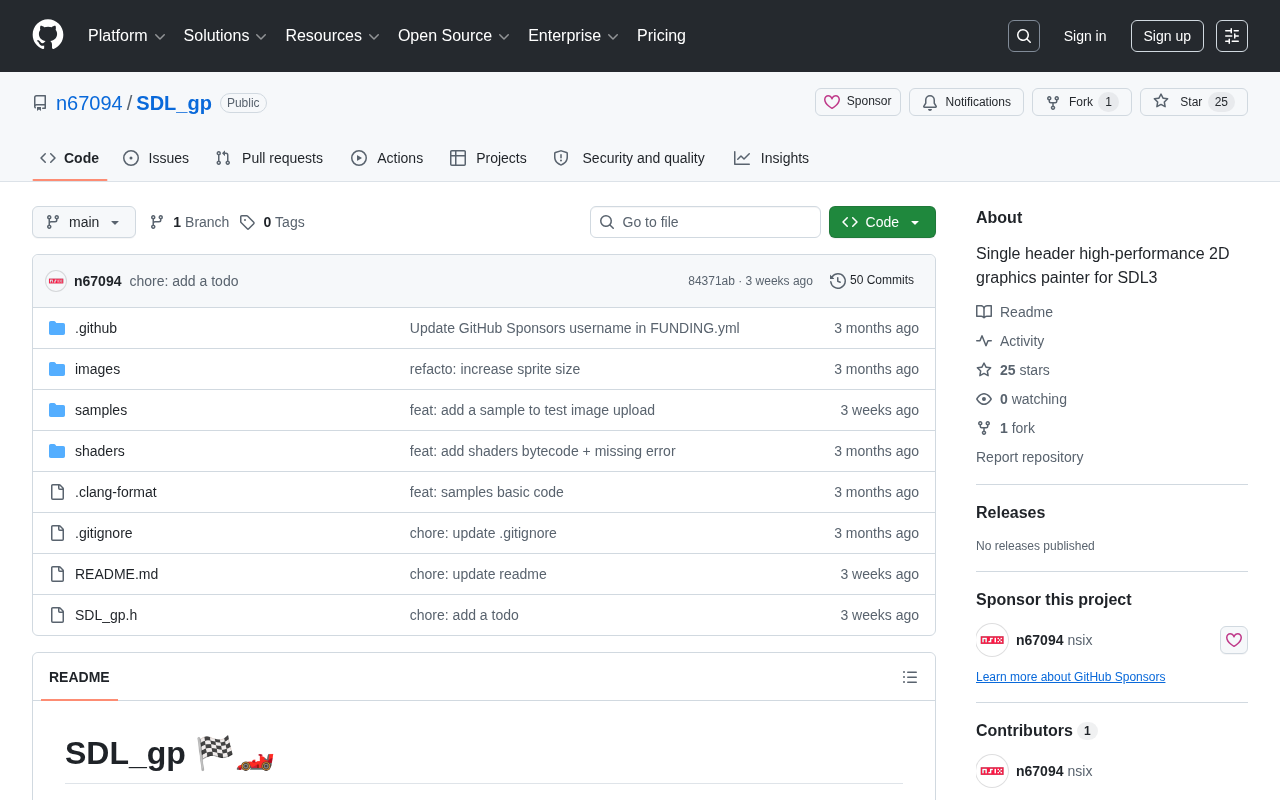Open 'Update GitHub Sponsors username in FUNDING.yml' commit
The width and height of the screenshot is (1280, 800).
(x=574, y=328)
